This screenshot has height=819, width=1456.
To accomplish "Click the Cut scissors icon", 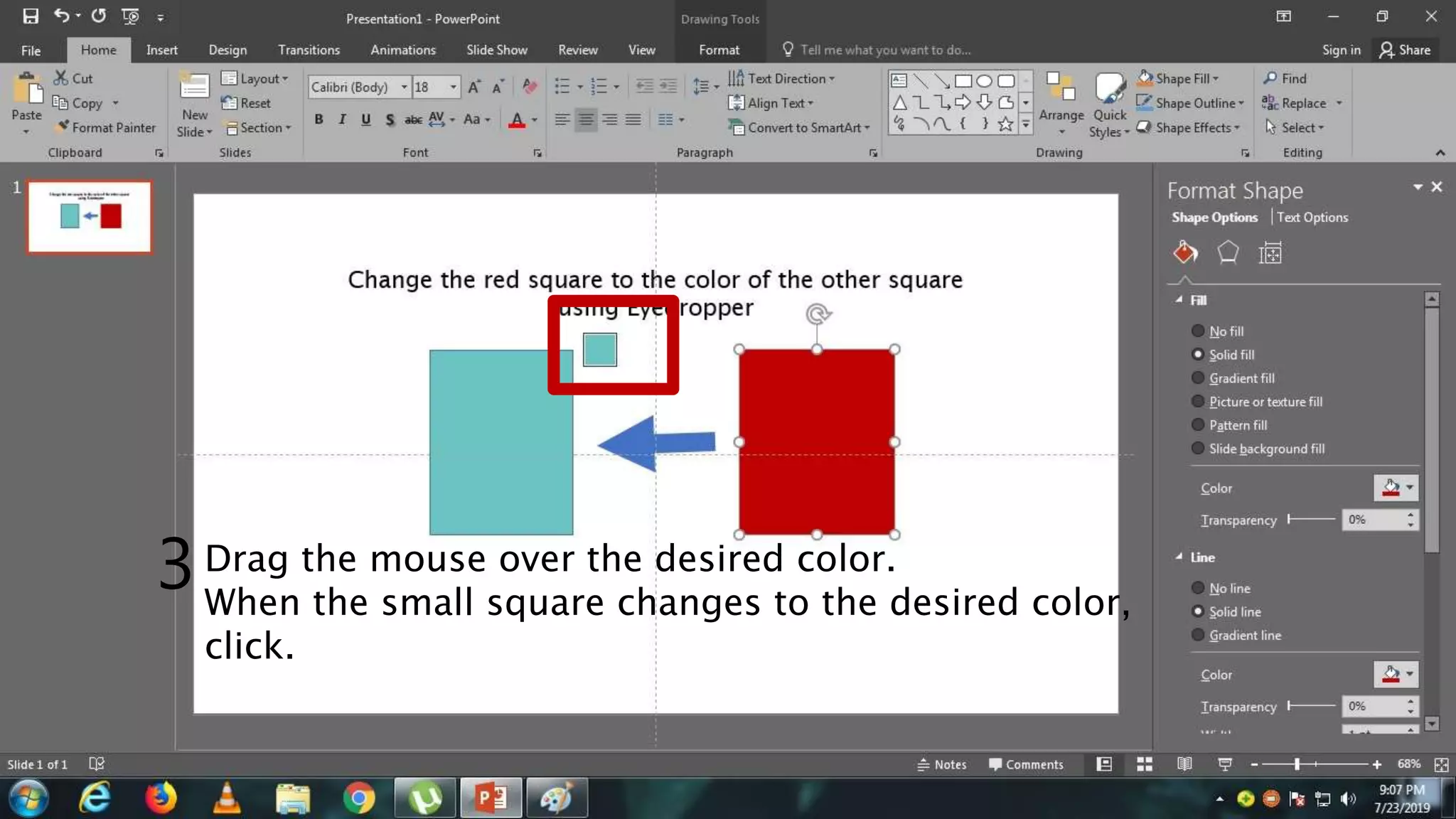I will (61, 78).
